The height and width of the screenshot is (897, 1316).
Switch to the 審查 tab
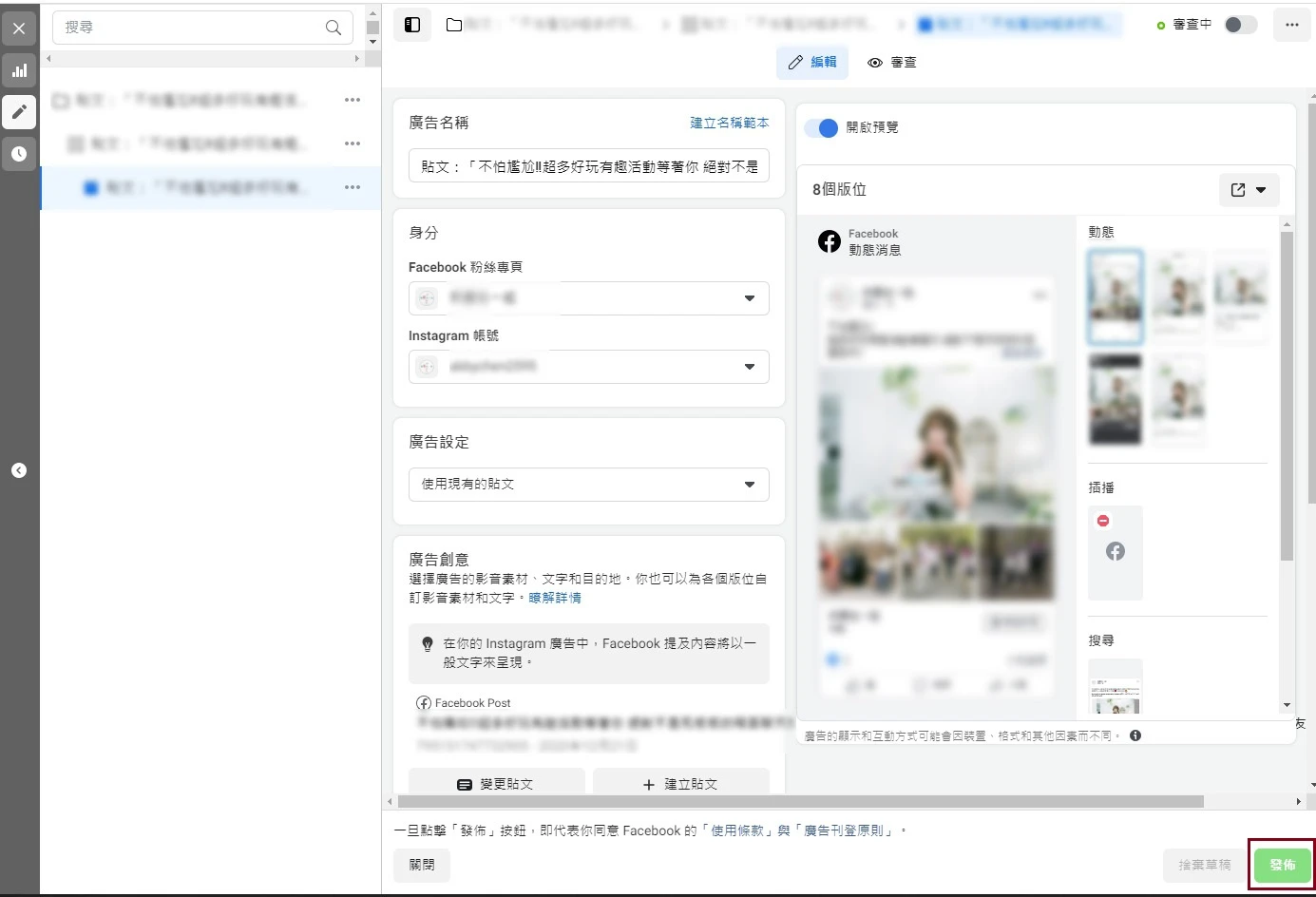point(891,62)
